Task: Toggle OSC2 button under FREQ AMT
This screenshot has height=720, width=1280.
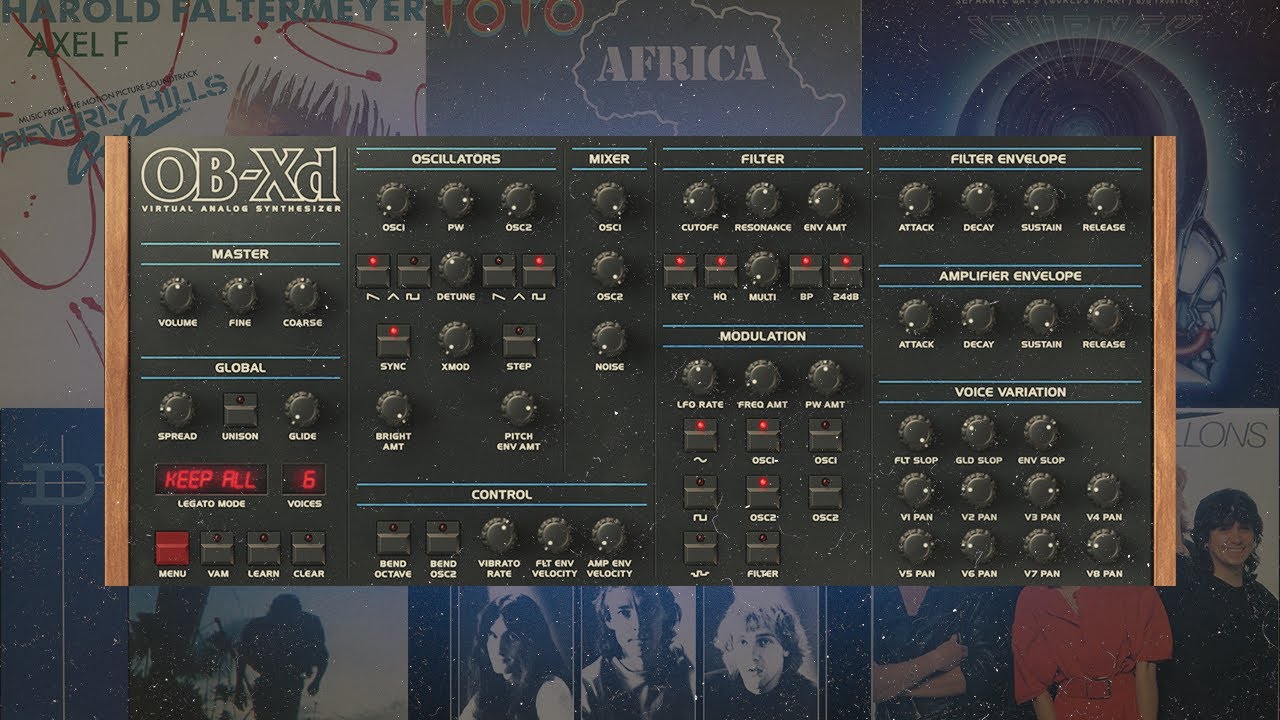Action: [x=763, y=492]
